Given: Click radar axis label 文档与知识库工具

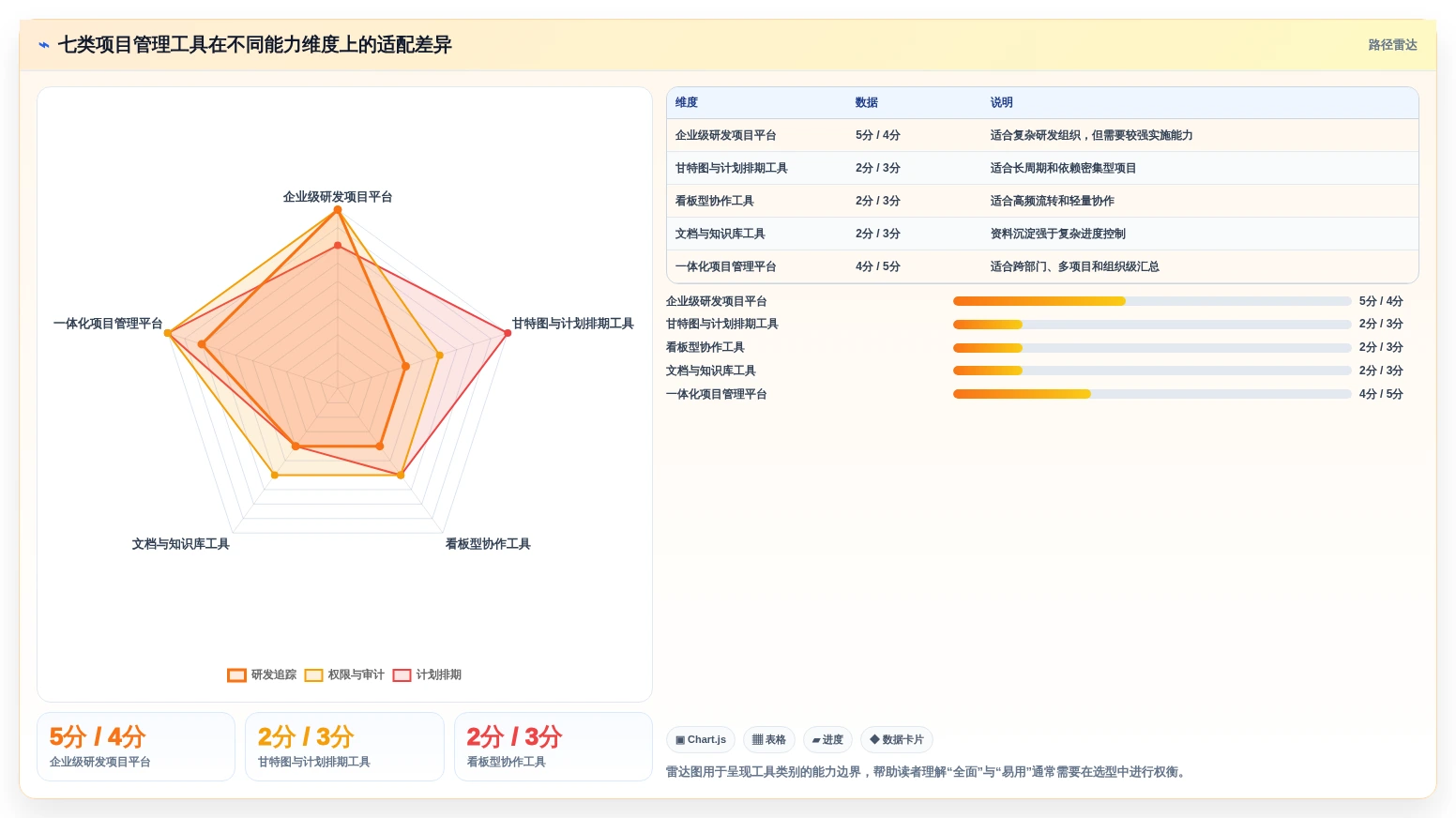Looking at the screenshot, I should 181,544.
